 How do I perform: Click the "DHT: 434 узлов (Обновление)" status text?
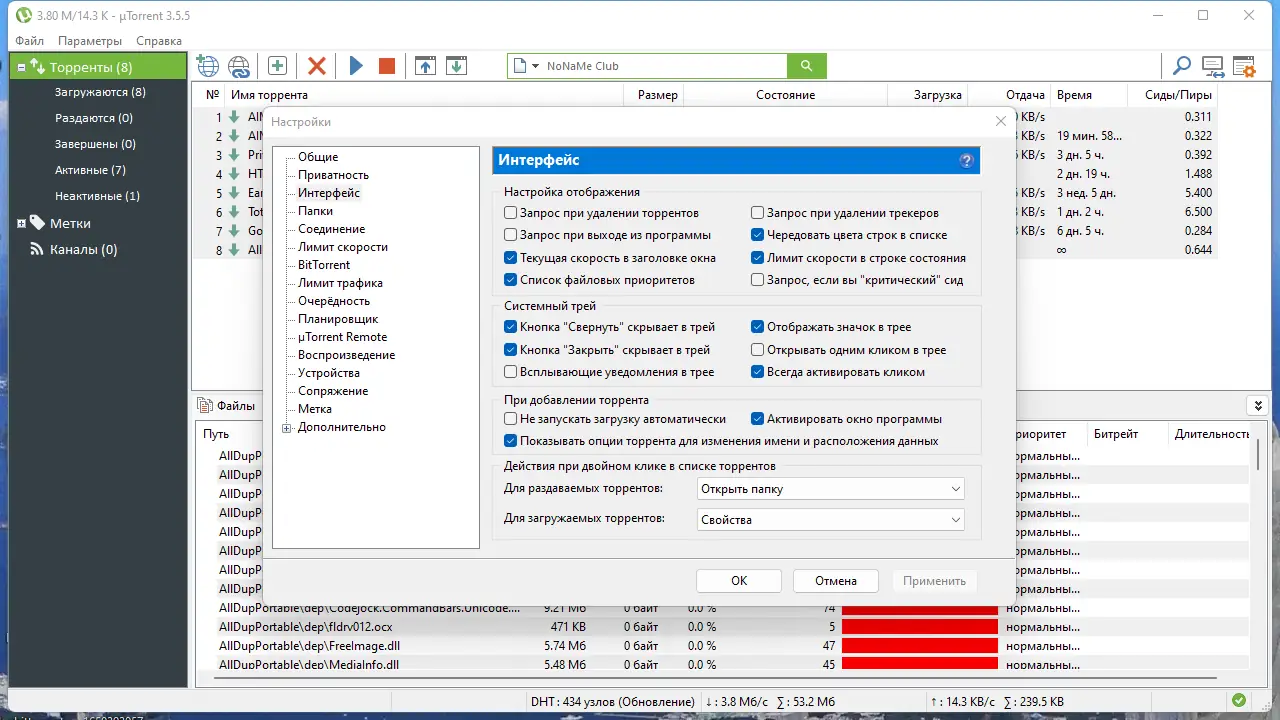(x=615, y=701)
